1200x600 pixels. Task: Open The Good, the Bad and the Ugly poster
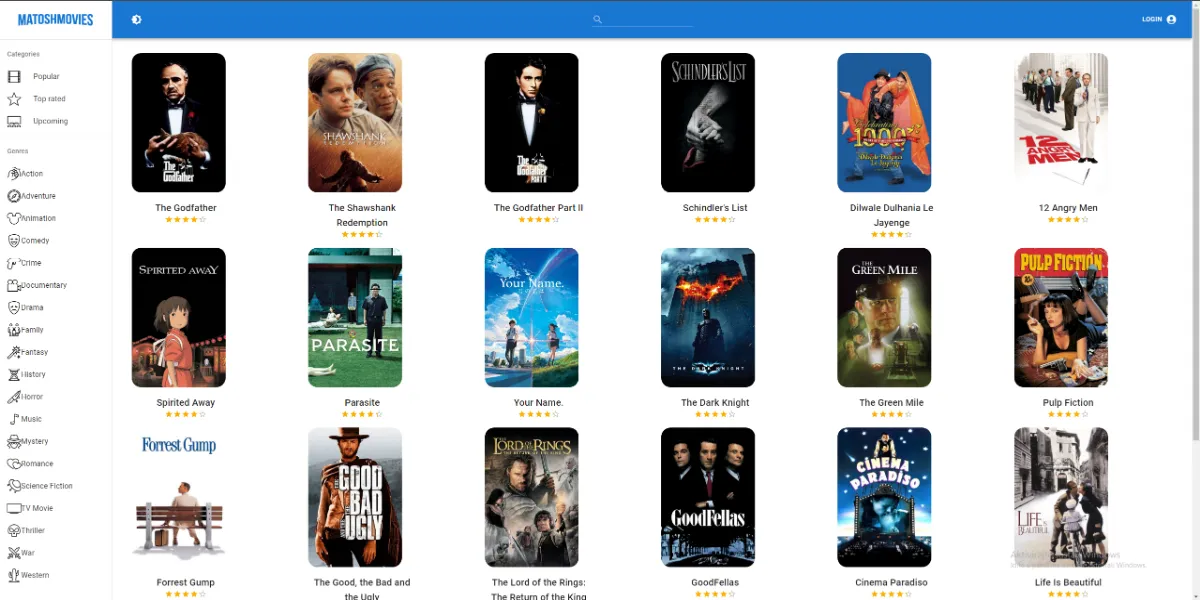[355, 497]
